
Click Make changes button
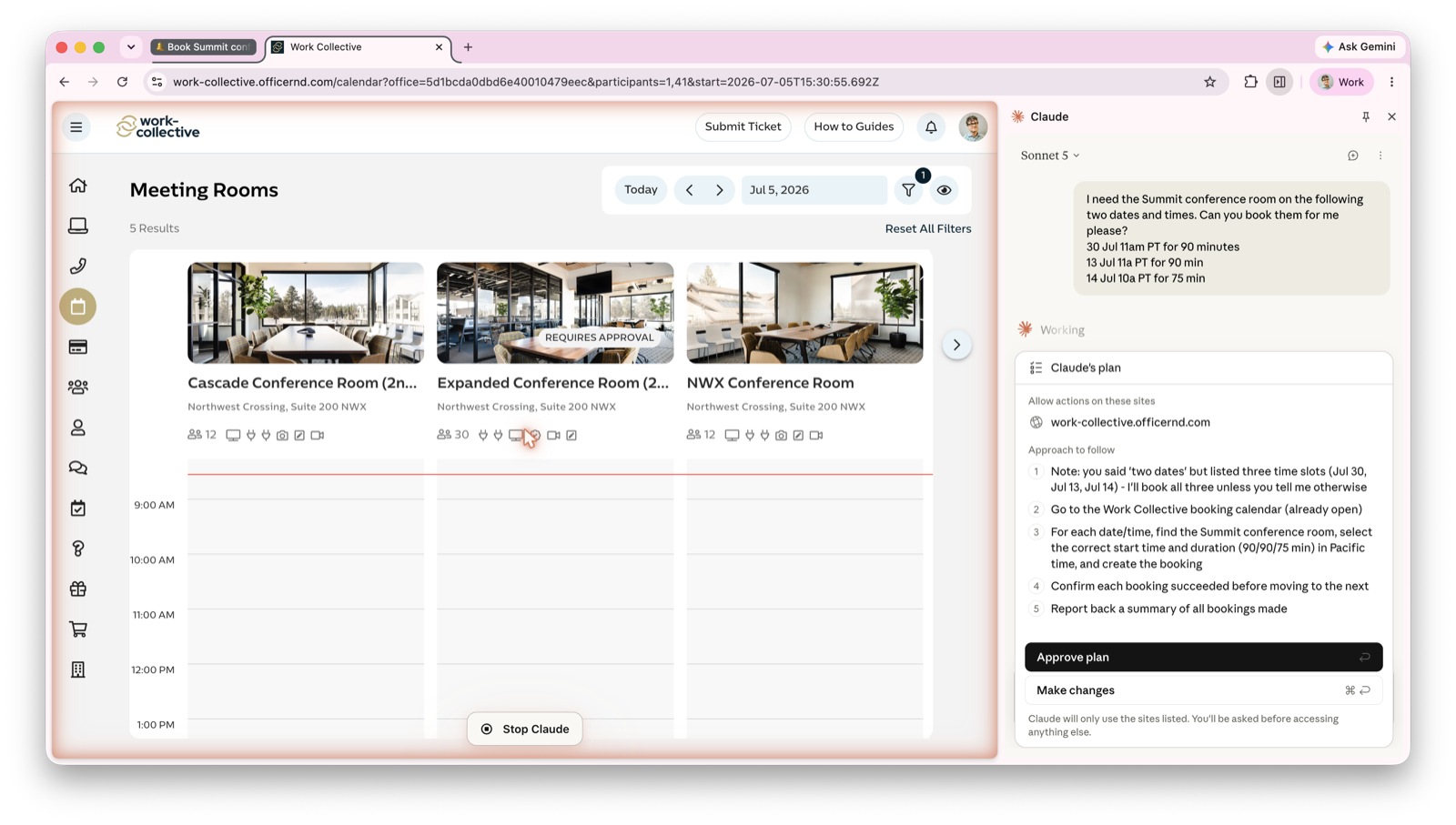pyautogui.click(x=1203, y=690)
